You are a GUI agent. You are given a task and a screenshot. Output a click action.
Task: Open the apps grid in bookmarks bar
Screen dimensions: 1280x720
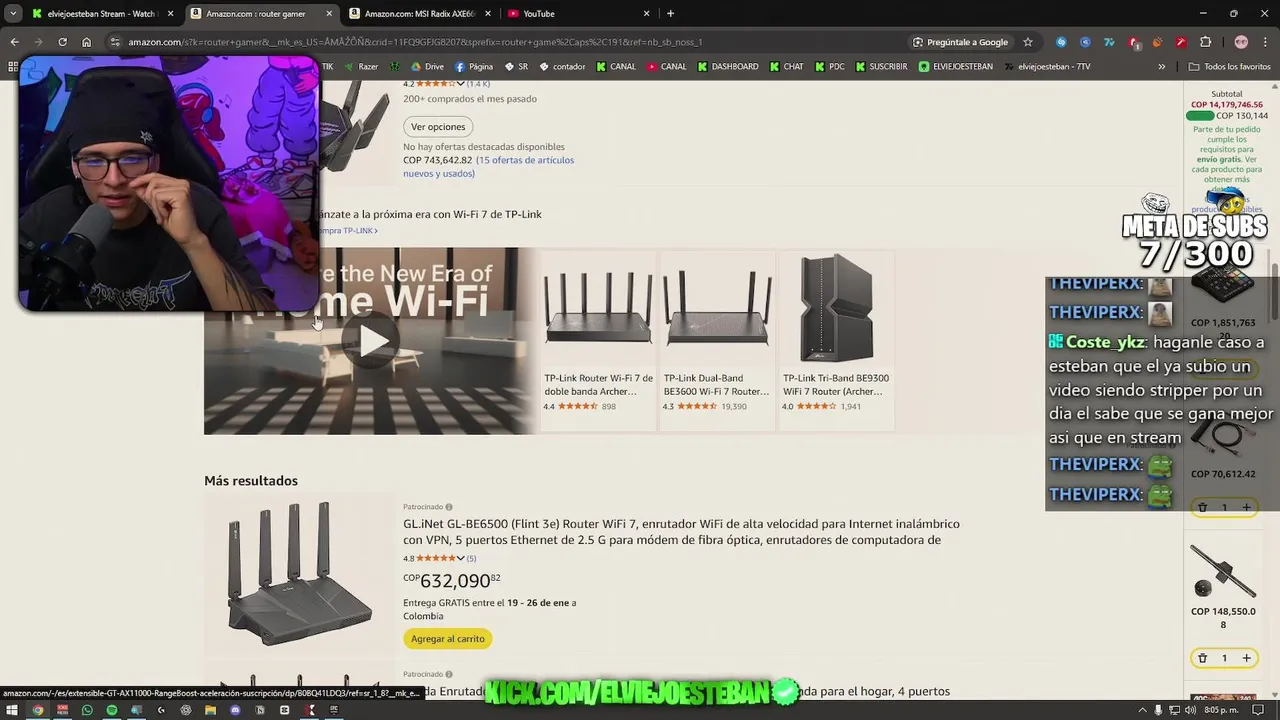[x=12, y=67]
